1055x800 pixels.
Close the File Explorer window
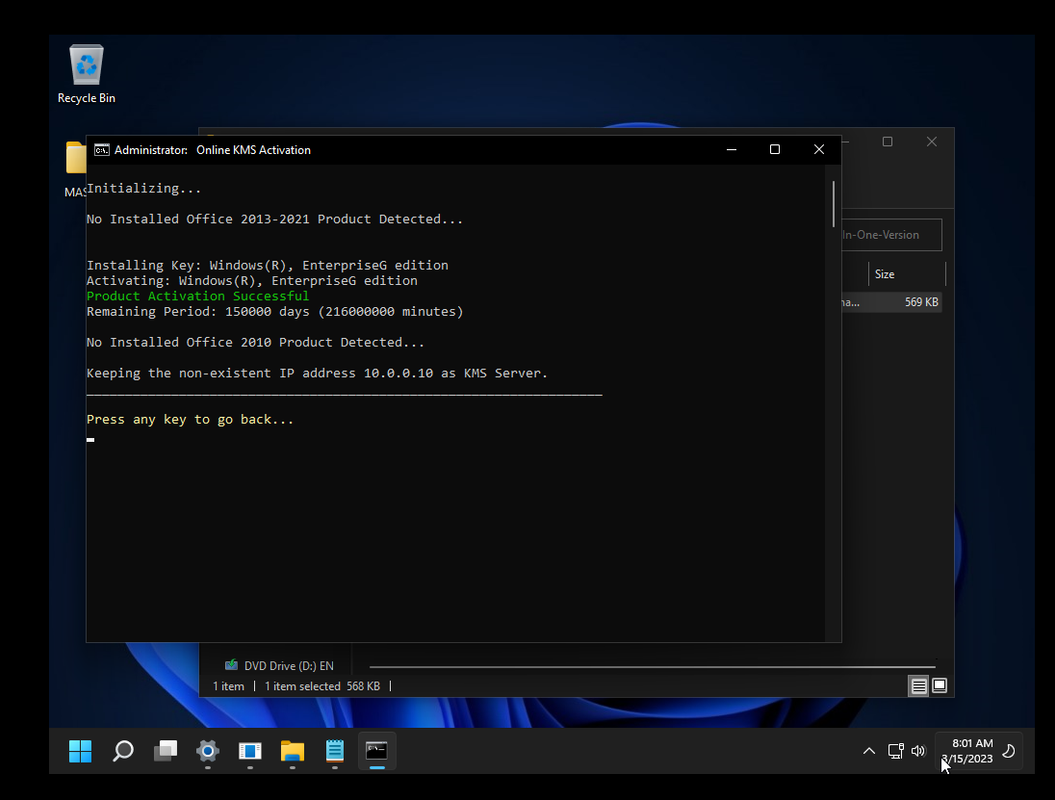tap(931, 141)
